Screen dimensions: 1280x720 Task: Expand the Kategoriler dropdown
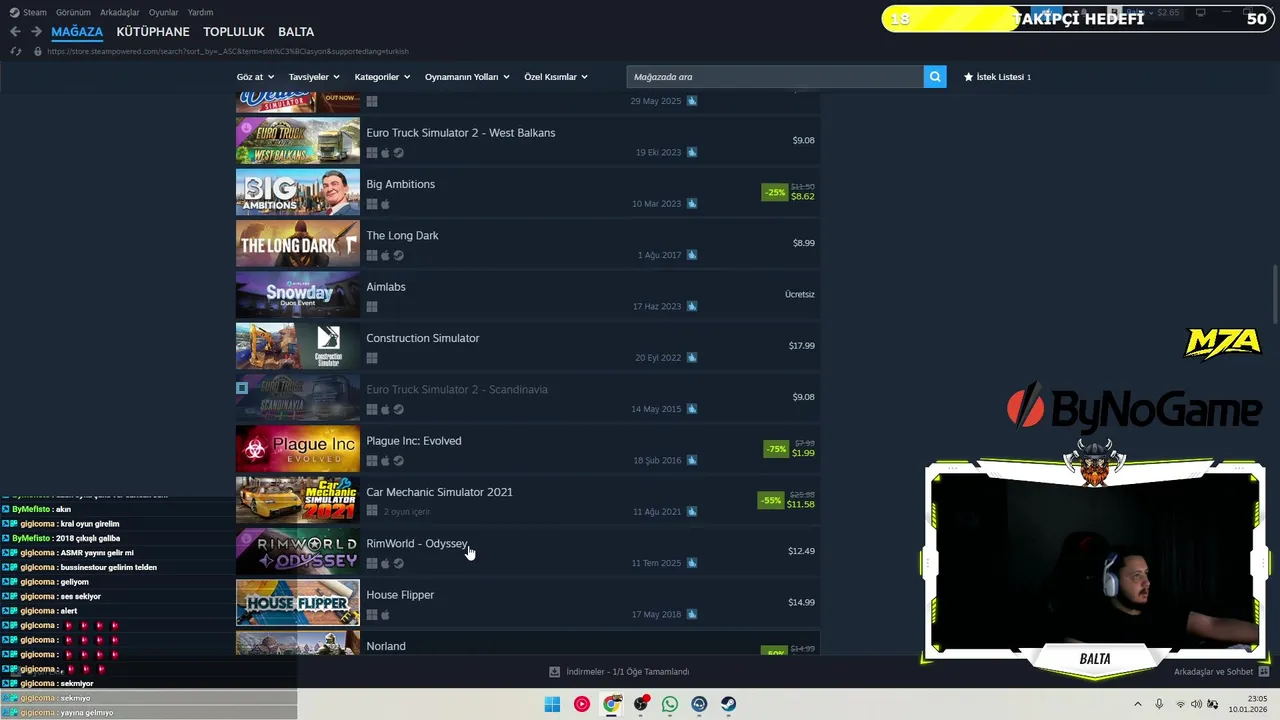click(382, 77)
